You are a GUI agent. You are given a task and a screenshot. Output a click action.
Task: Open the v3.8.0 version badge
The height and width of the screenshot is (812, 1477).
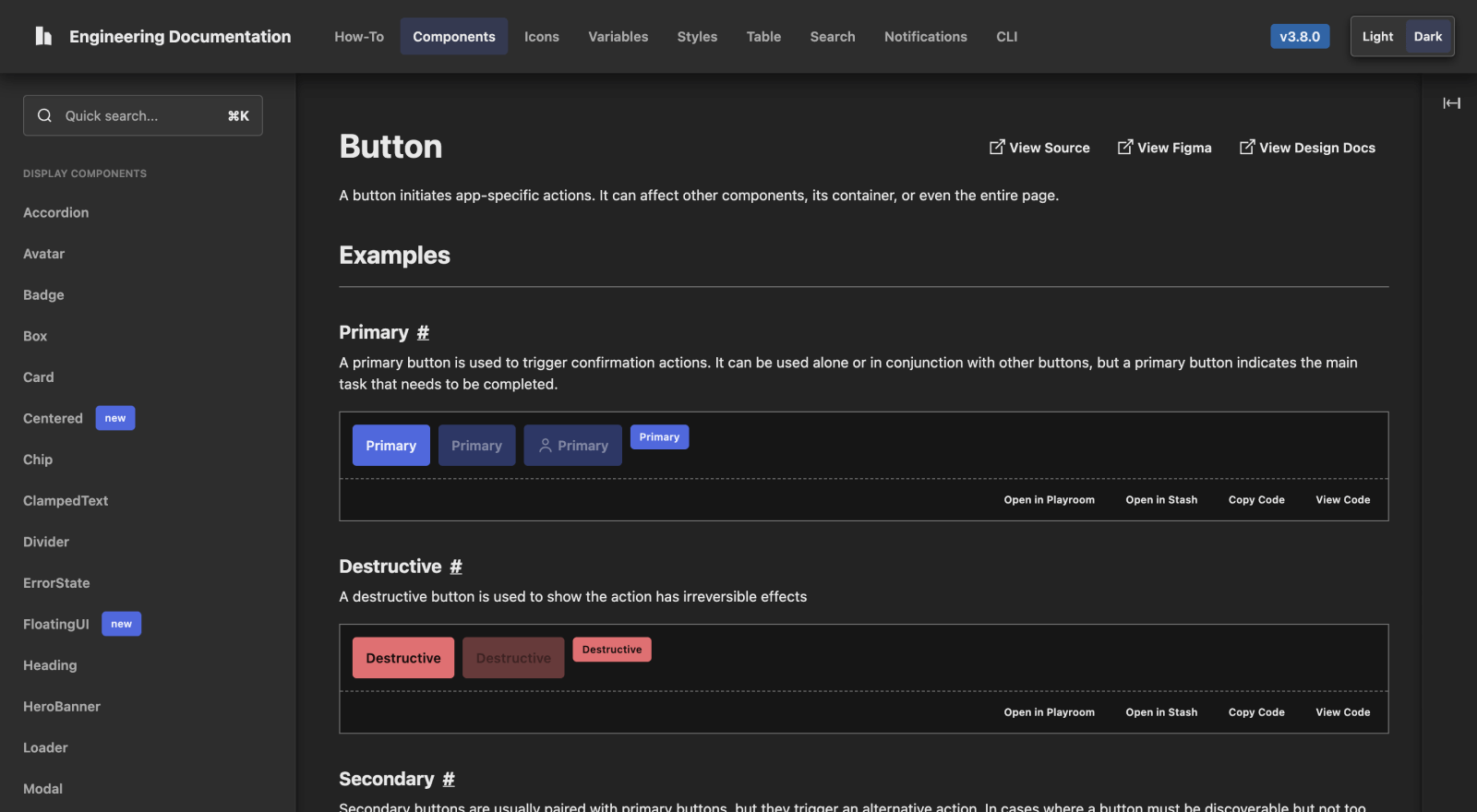1299,37
